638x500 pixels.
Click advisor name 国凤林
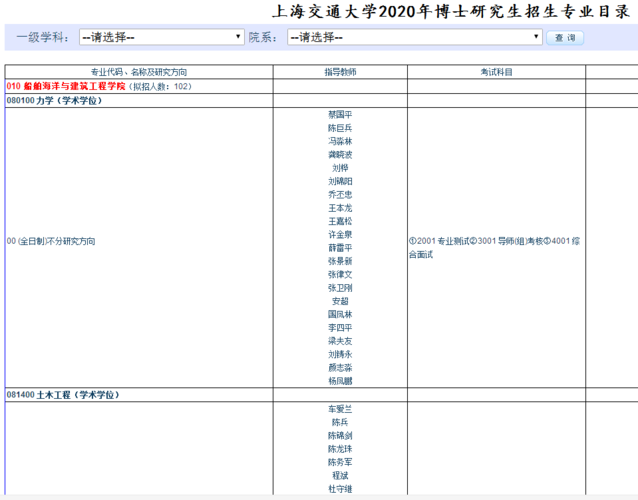[x=340, y=314]
